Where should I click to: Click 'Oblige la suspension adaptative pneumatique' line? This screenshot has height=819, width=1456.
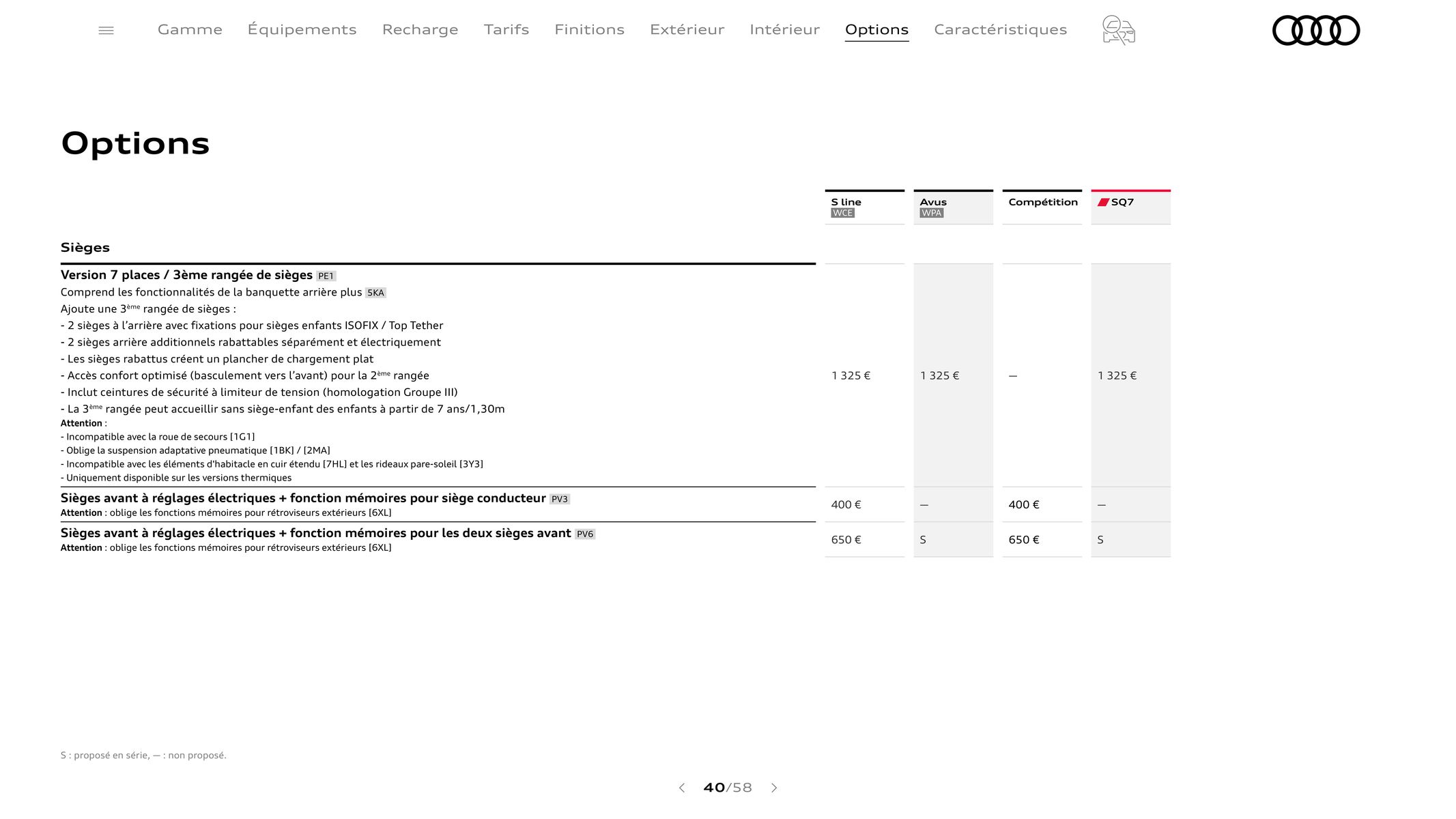(195, 450)
